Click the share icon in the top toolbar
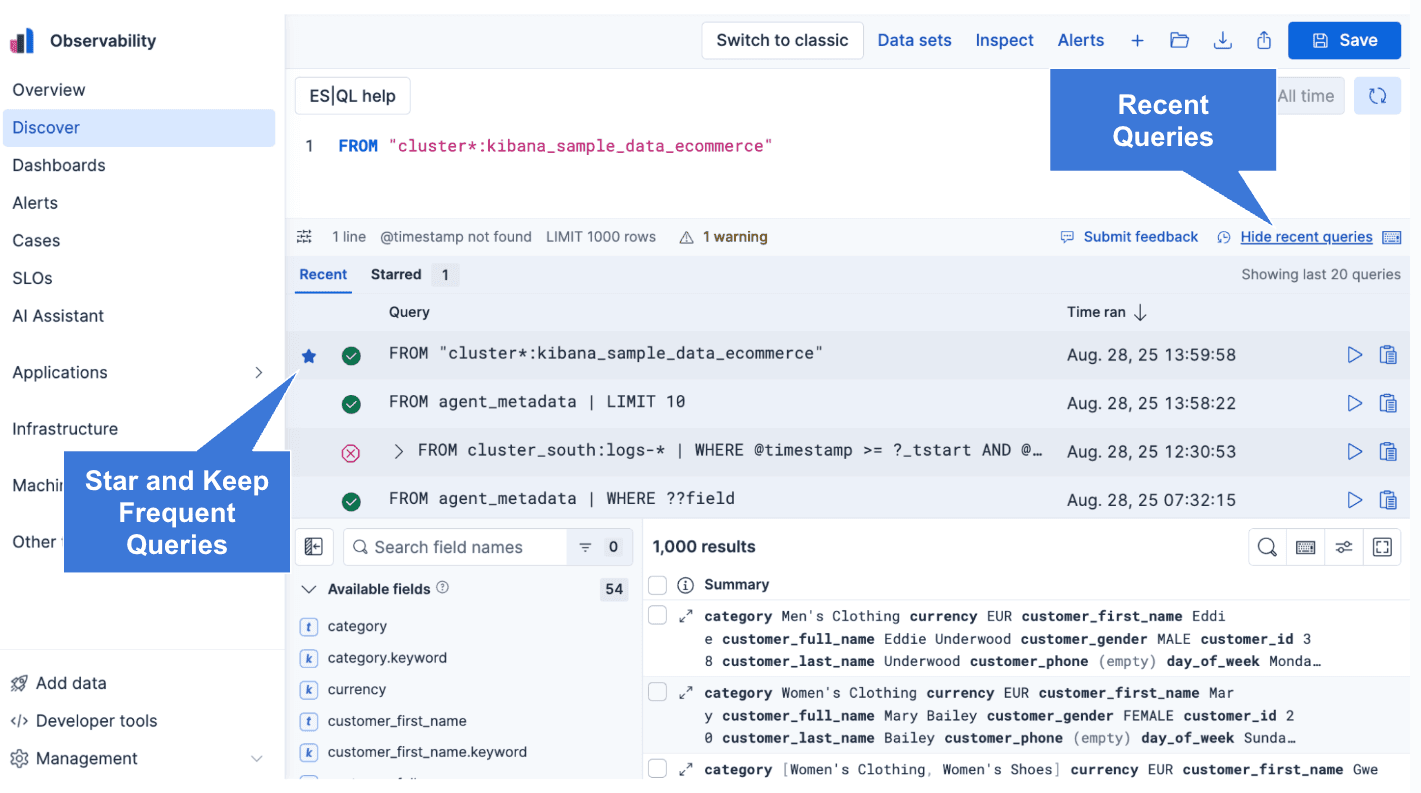 (x=1263, y=40)
